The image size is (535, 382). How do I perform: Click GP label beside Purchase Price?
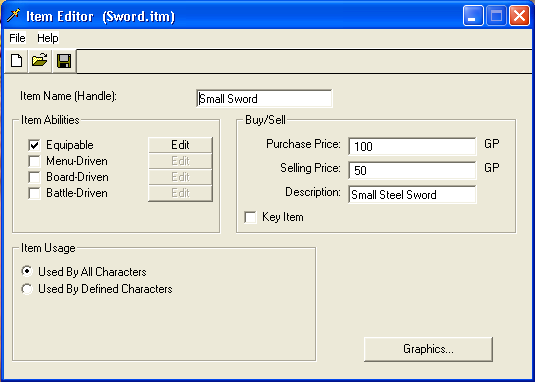[x=492, y=144]
